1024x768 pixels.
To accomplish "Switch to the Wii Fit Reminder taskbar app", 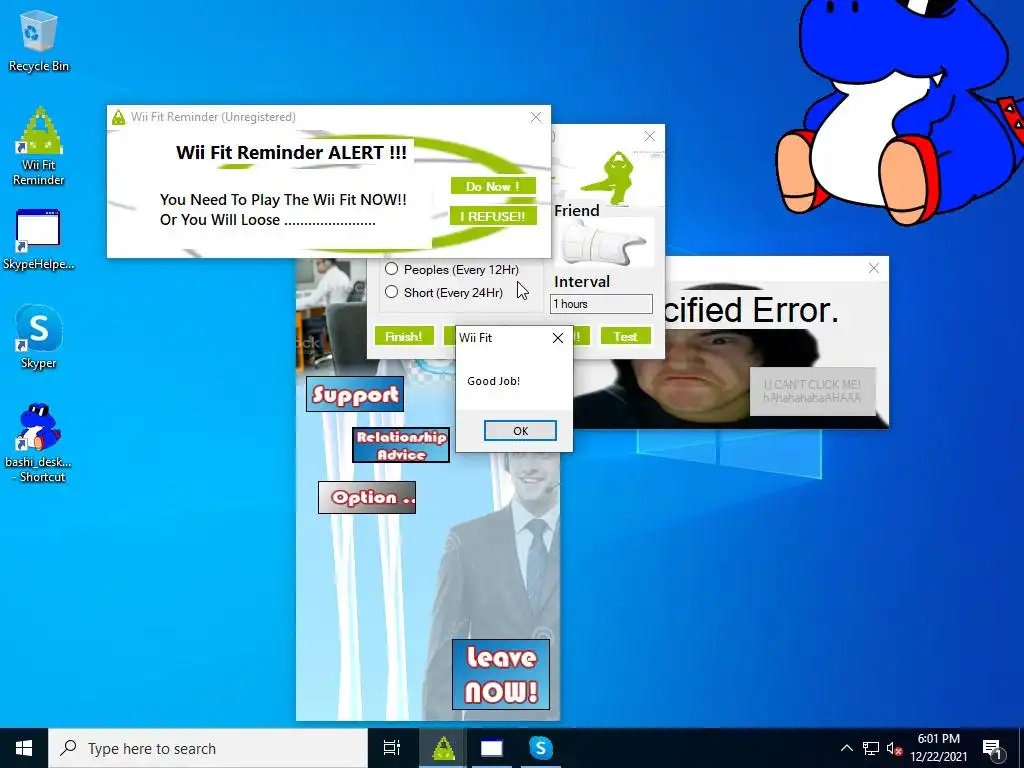I will [x=443, y=748].
